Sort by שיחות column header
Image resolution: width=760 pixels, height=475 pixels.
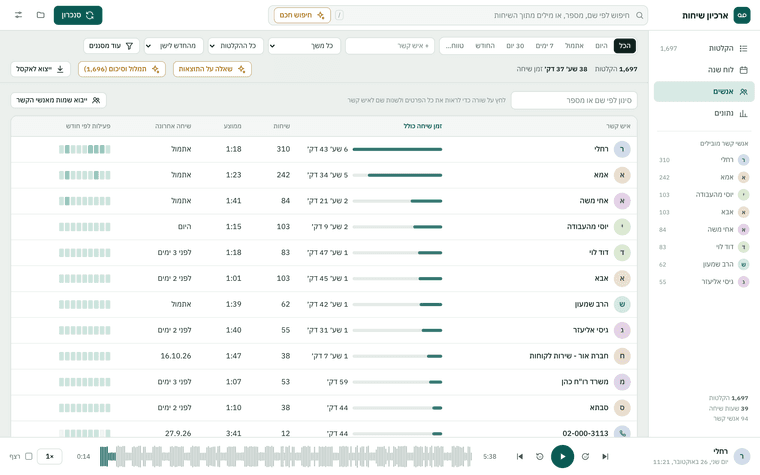[282, 126]
